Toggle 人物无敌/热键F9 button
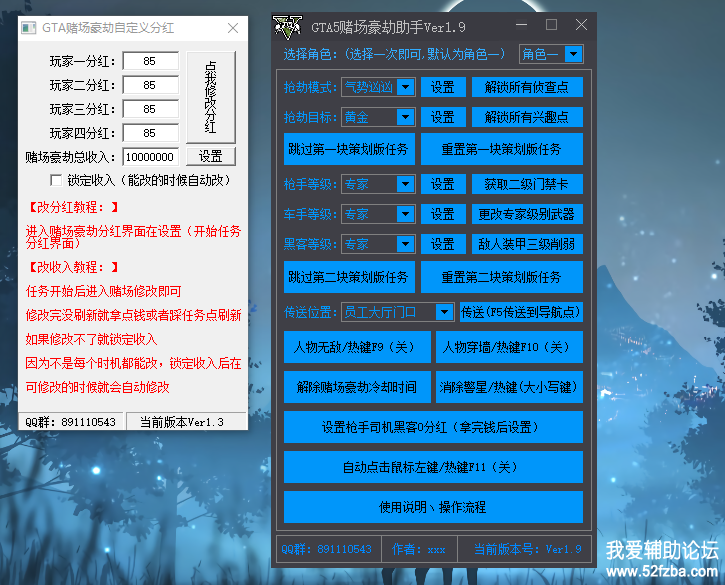The height and width of the screenshot is (585, 725). tap(357, 347)
